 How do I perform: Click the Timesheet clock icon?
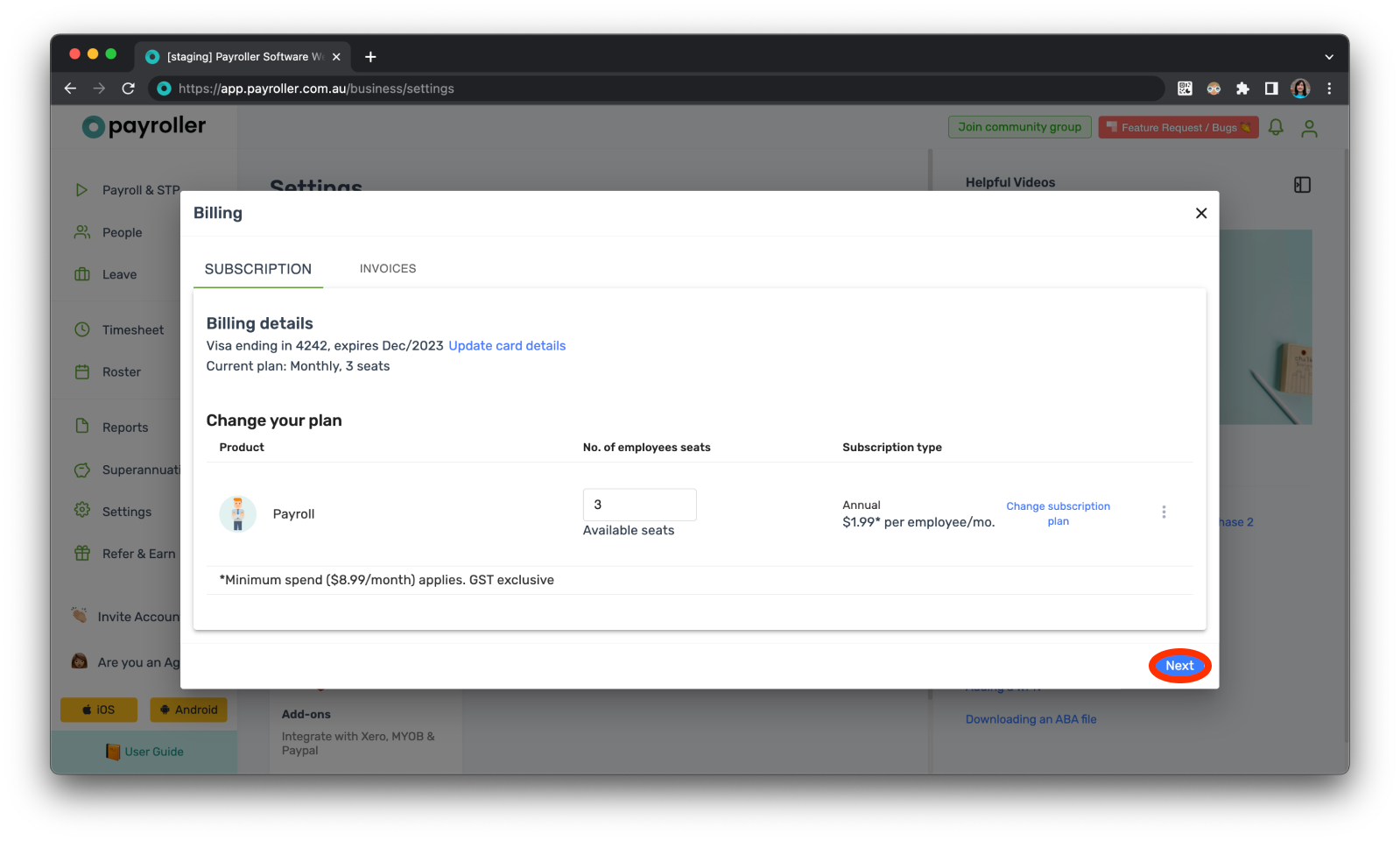pyautogui.click(x=82, y=329)
